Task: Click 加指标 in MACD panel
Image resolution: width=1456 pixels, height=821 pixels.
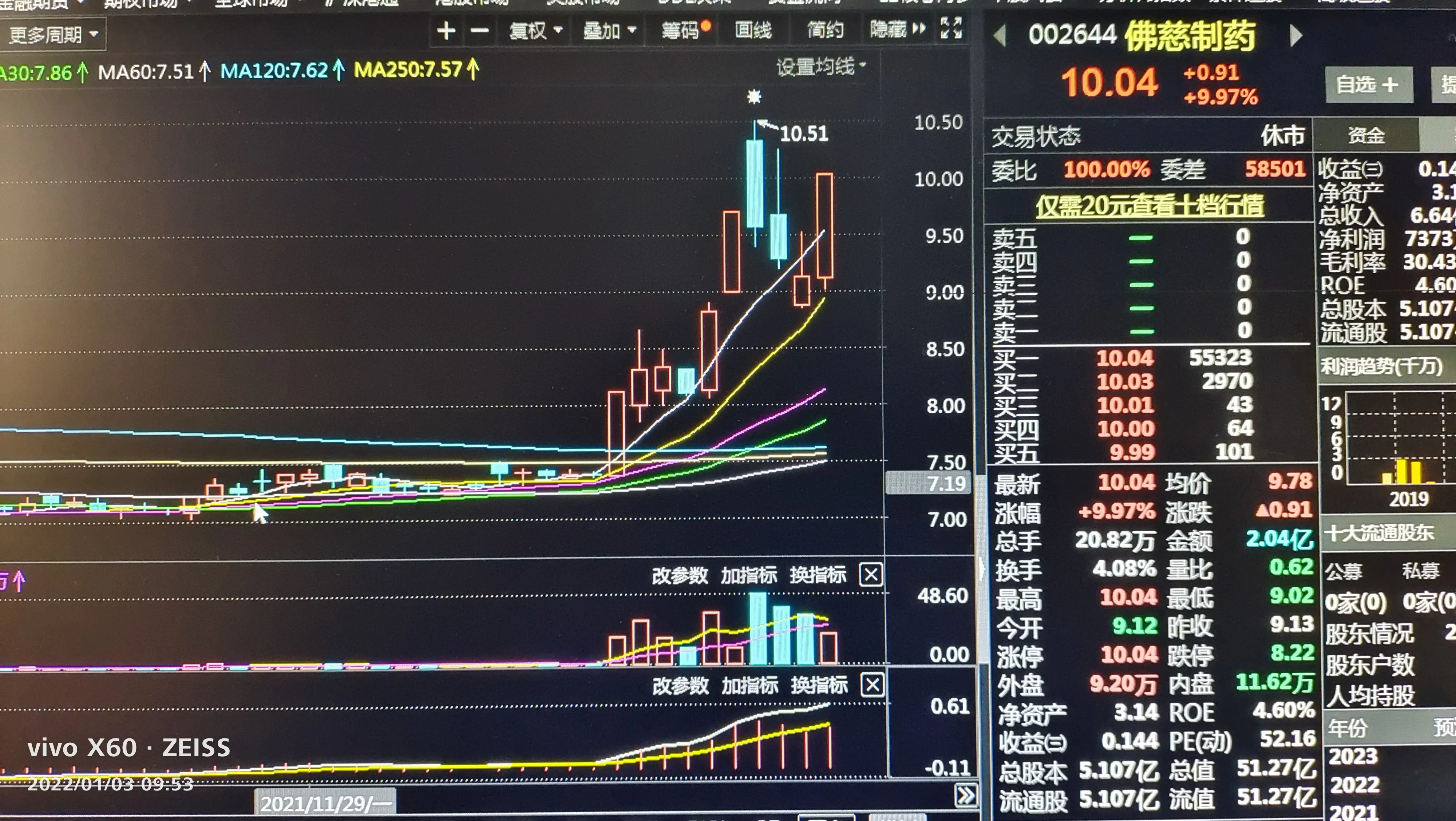Action: coord(750,685)
